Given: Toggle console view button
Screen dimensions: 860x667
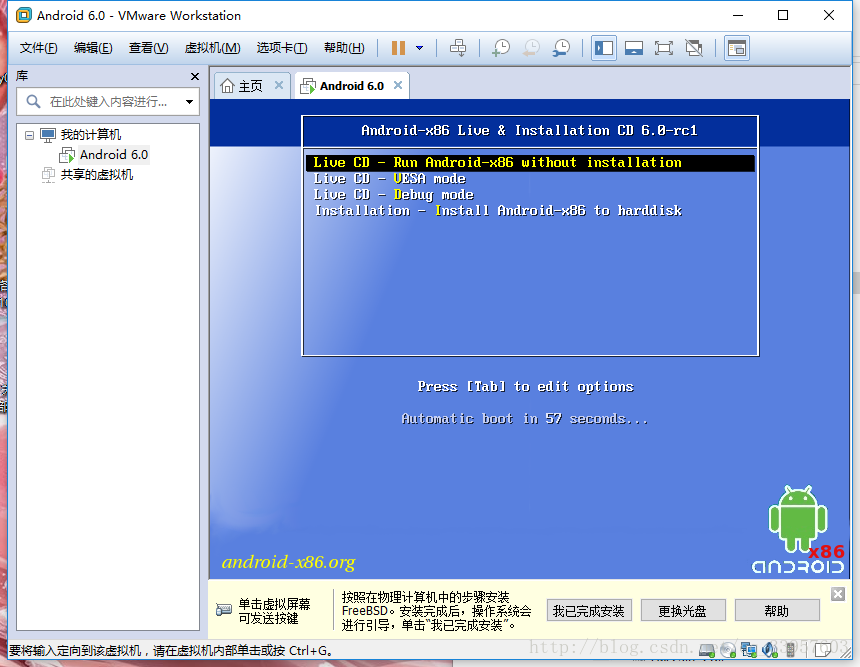Looking at the screenshot, I should pos(737,48).
